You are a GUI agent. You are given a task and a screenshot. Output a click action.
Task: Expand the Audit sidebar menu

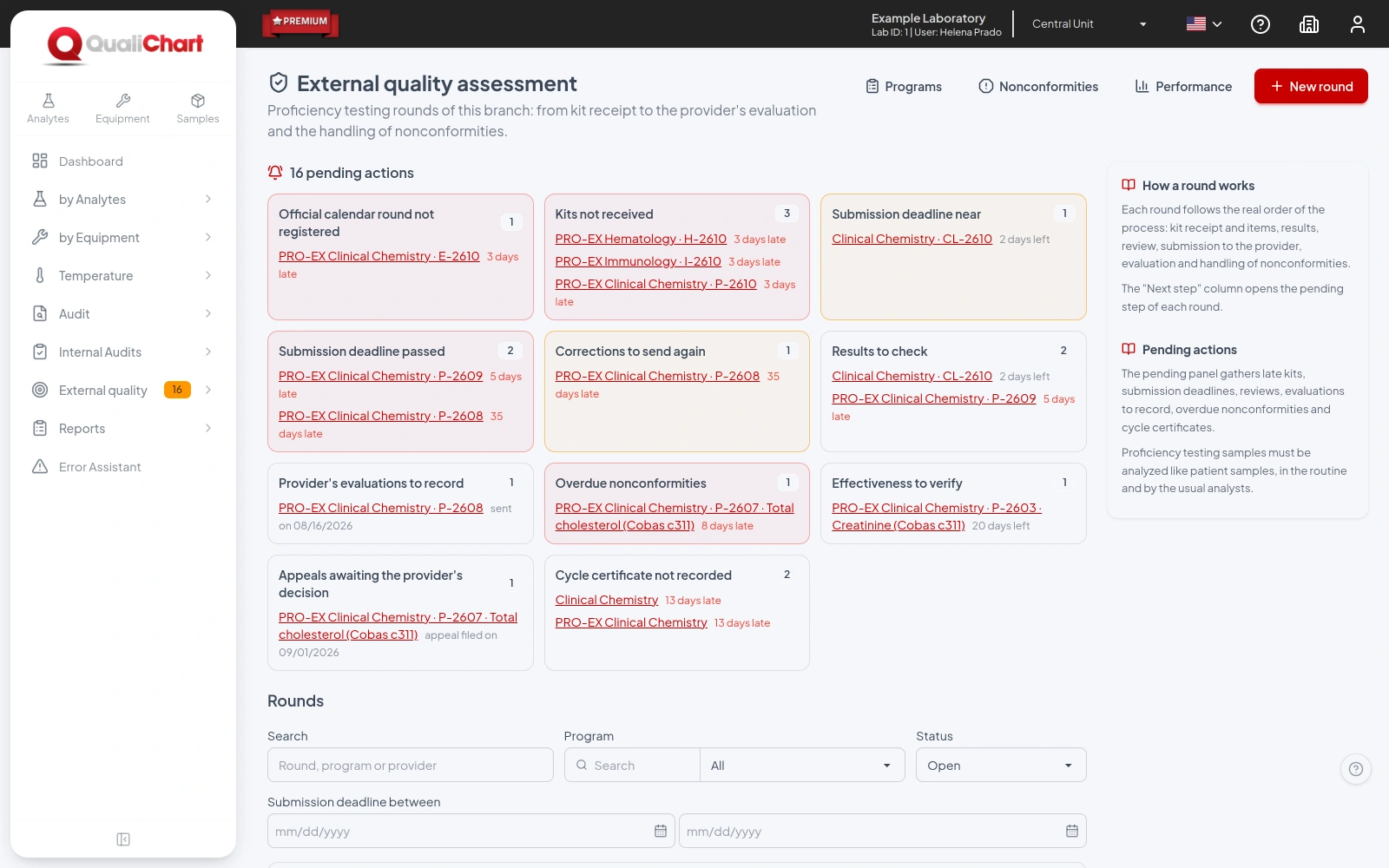coord(123,314)
